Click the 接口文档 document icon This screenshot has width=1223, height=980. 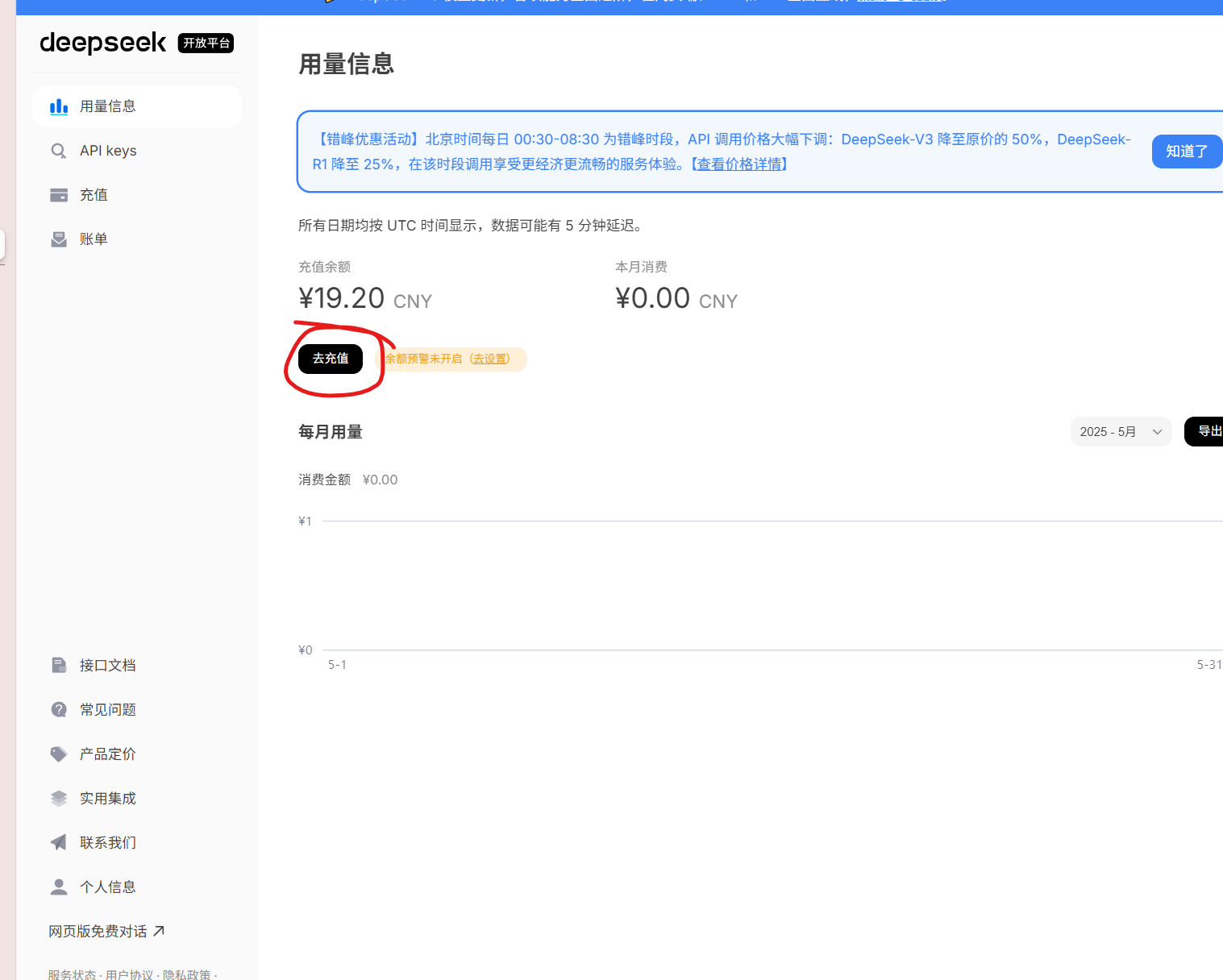[59, 665]
